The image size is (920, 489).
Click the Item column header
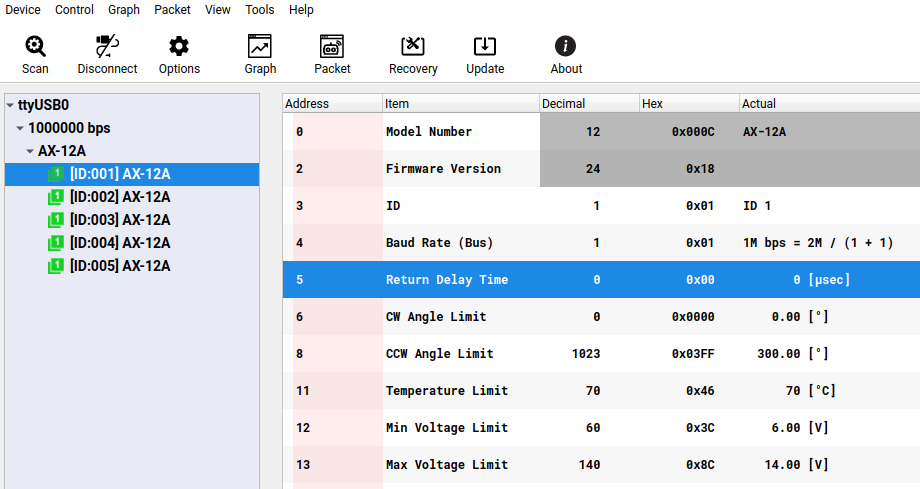click(461, 104)
